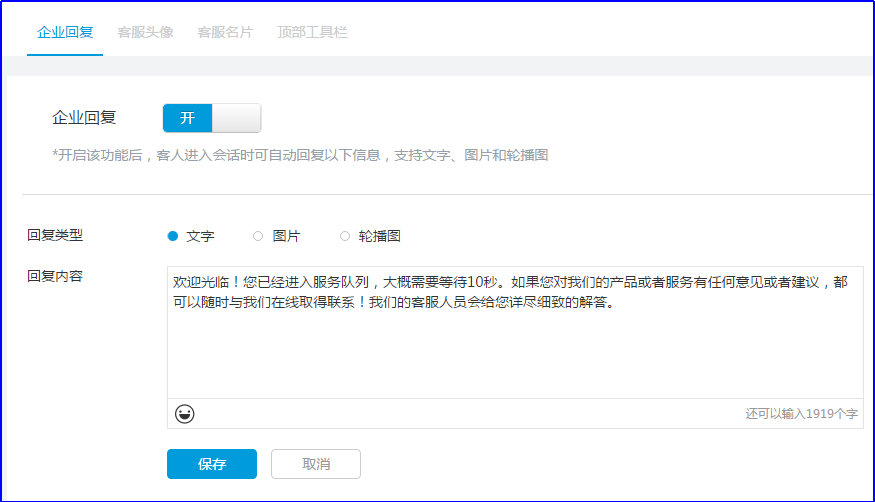Click 保存 to save the reply
Viewport: 875px width, 502px height.
pyautogui.click(x=212, y=464)
